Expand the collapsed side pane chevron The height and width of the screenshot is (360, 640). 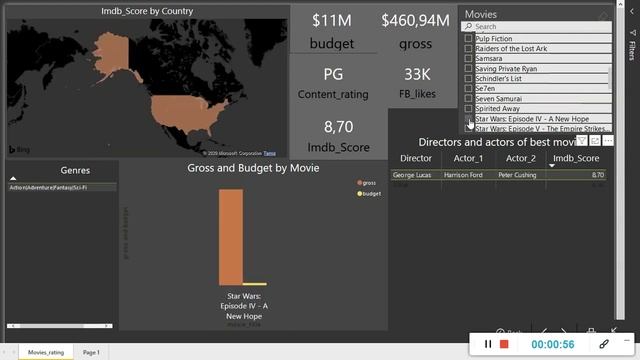pyautogui.click(x=632, y=11)
